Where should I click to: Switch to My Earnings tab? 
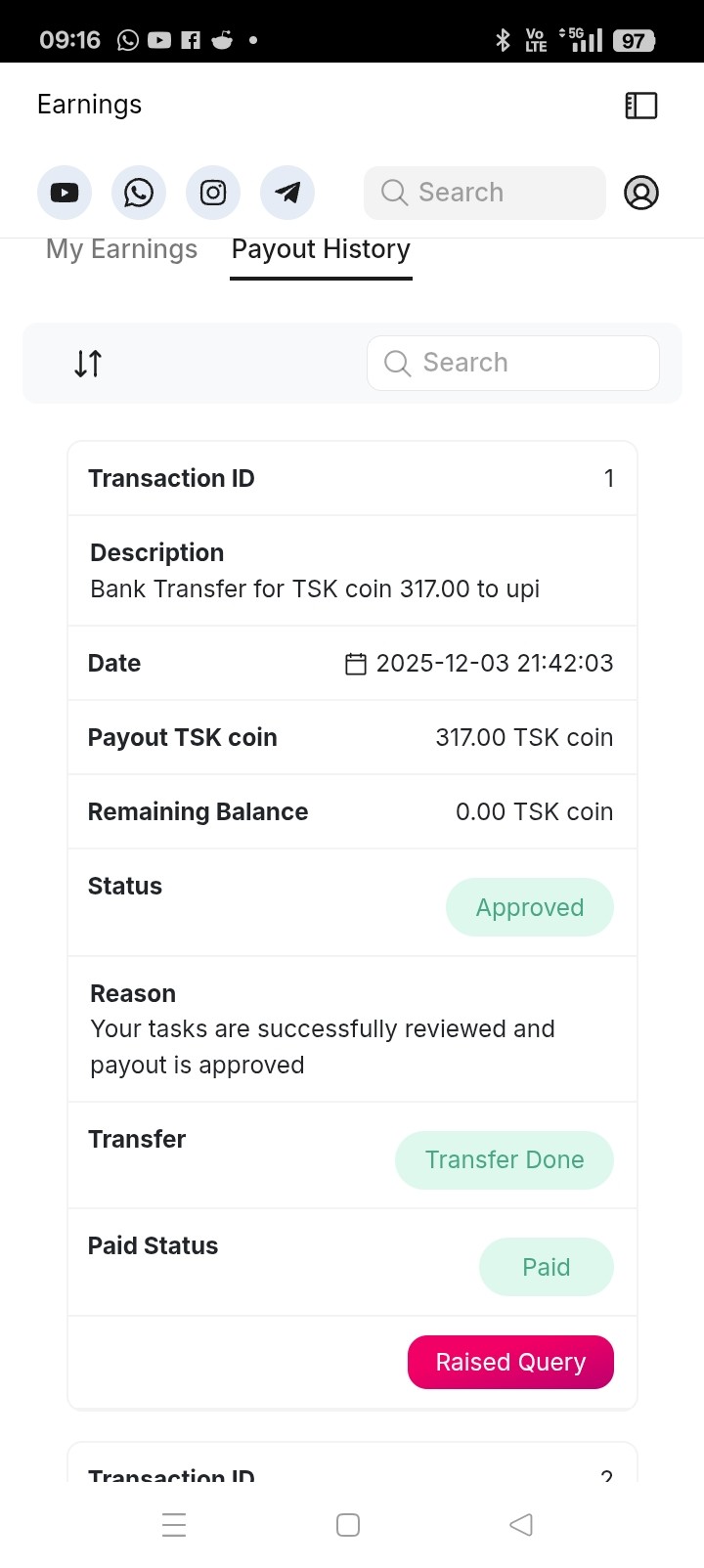pos(121,249)
